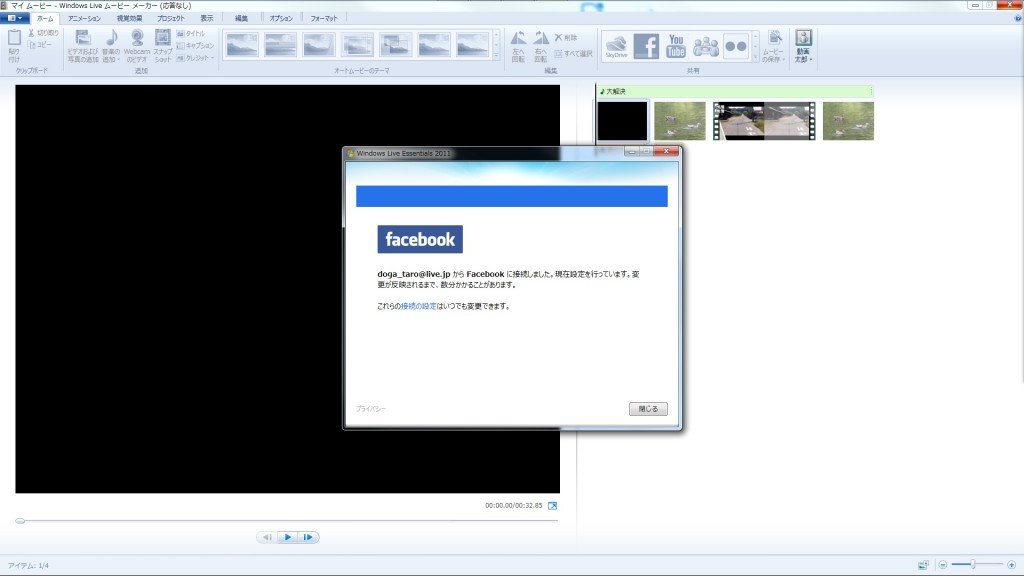This screenshot has height=576, width=1024.
Task: Click the YouTube share icon
Action: (676, 46)
